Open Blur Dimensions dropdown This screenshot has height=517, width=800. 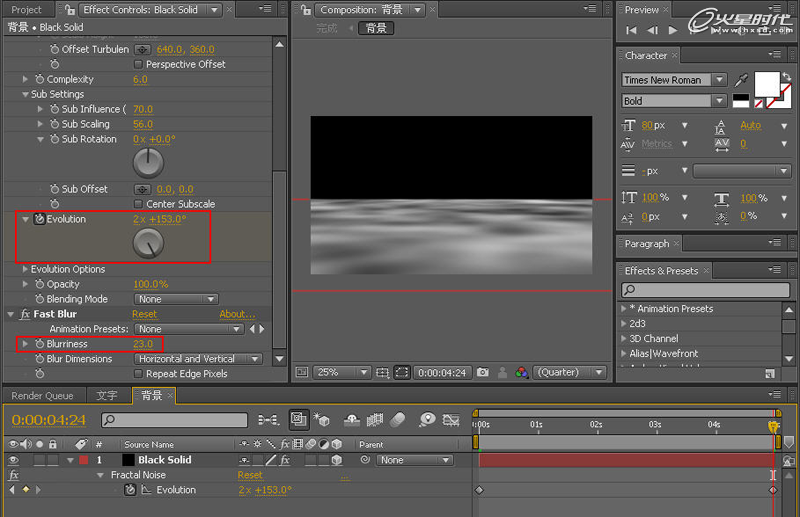click(x=198, y=359)
